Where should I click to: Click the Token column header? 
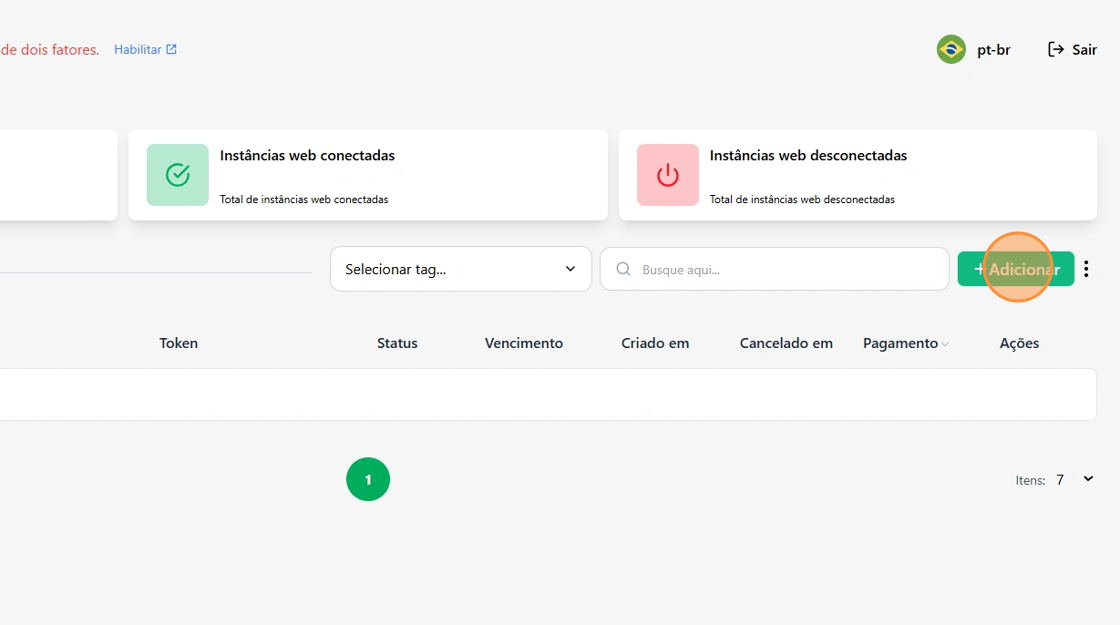tap(179, 343)
